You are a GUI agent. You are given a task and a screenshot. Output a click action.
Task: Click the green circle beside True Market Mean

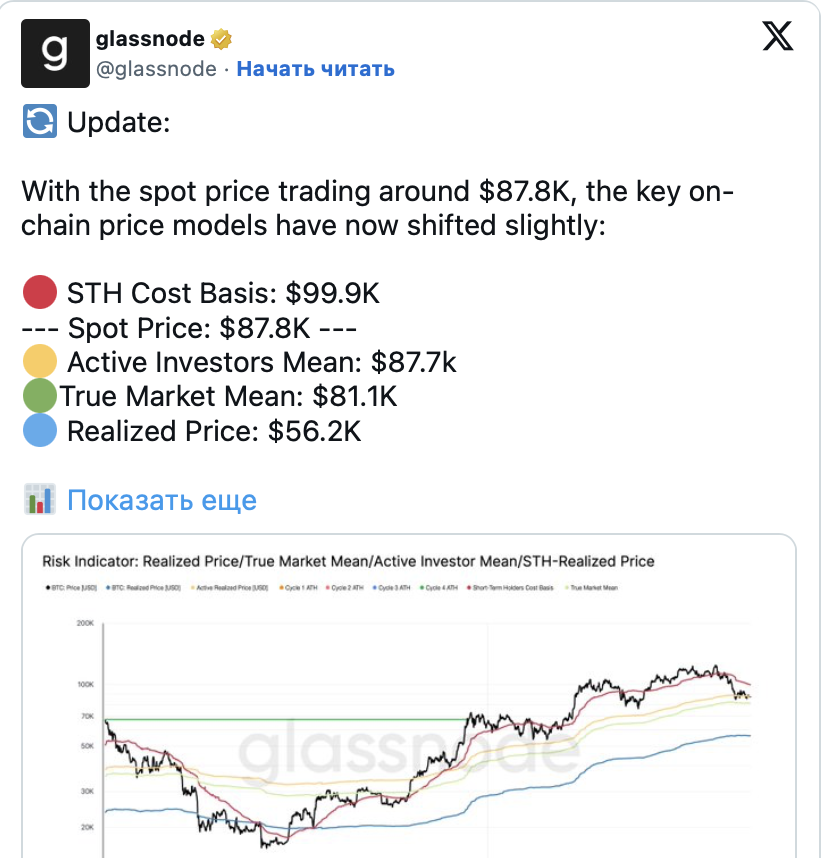tap(39, 397)
